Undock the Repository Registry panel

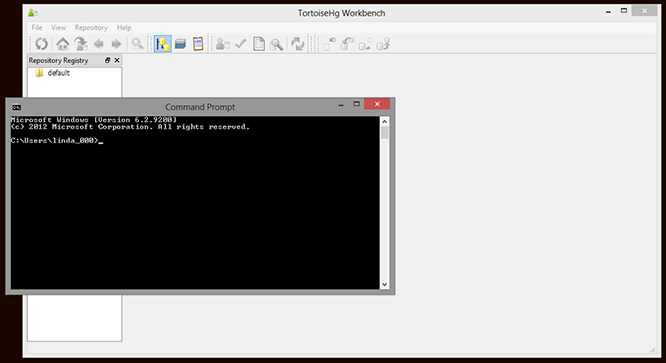pyautogui.click(x=107, y=60)
